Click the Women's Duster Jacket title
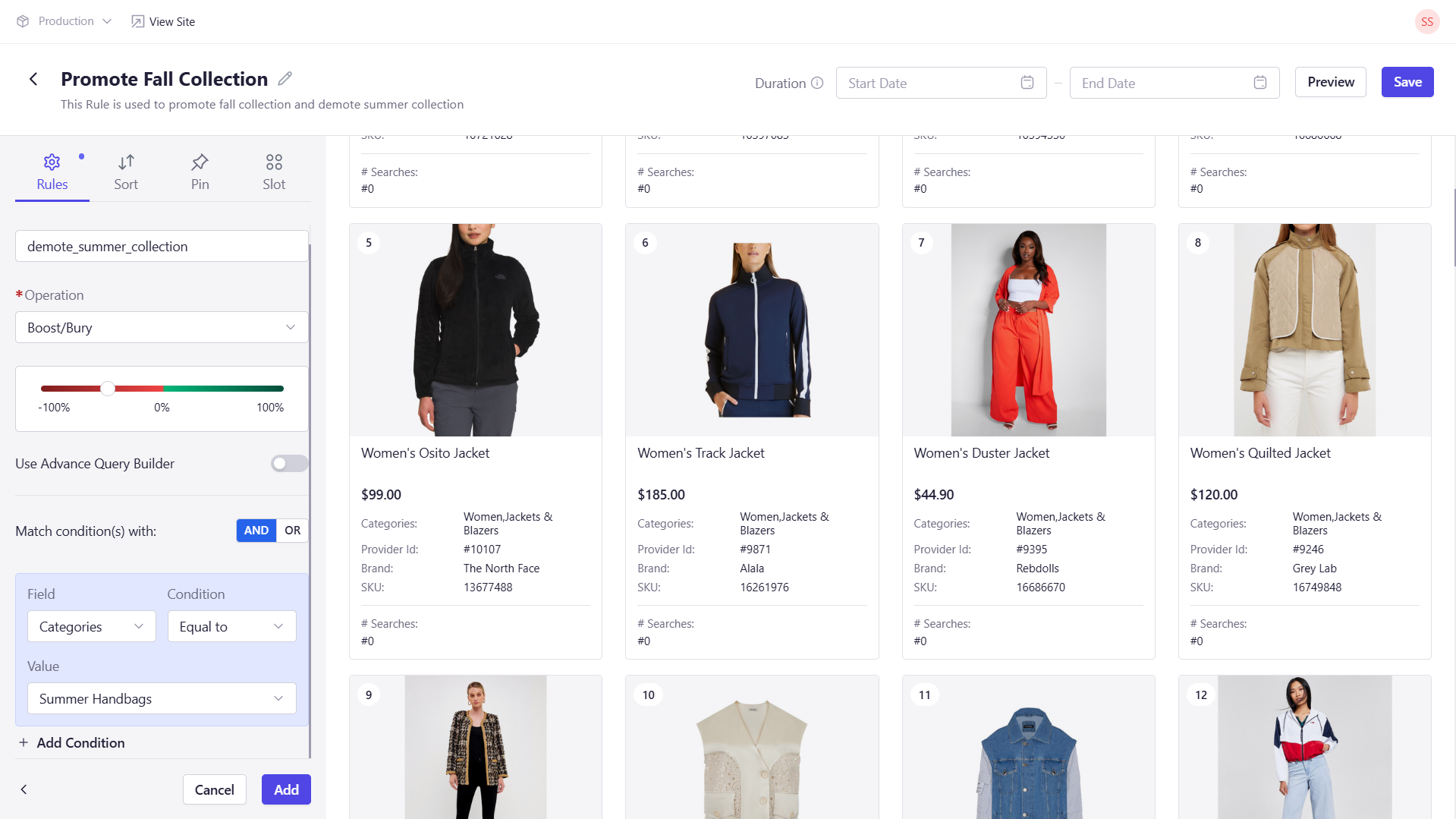Image resolution: width=1456 pixels, height=819 pixels. tap(981, 453)
